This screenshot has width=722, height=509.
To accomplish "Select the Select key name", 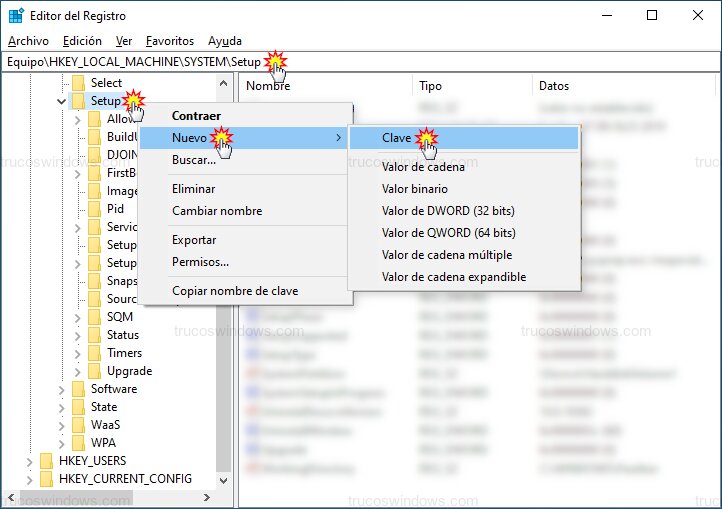I will click(x=106, y=83).
